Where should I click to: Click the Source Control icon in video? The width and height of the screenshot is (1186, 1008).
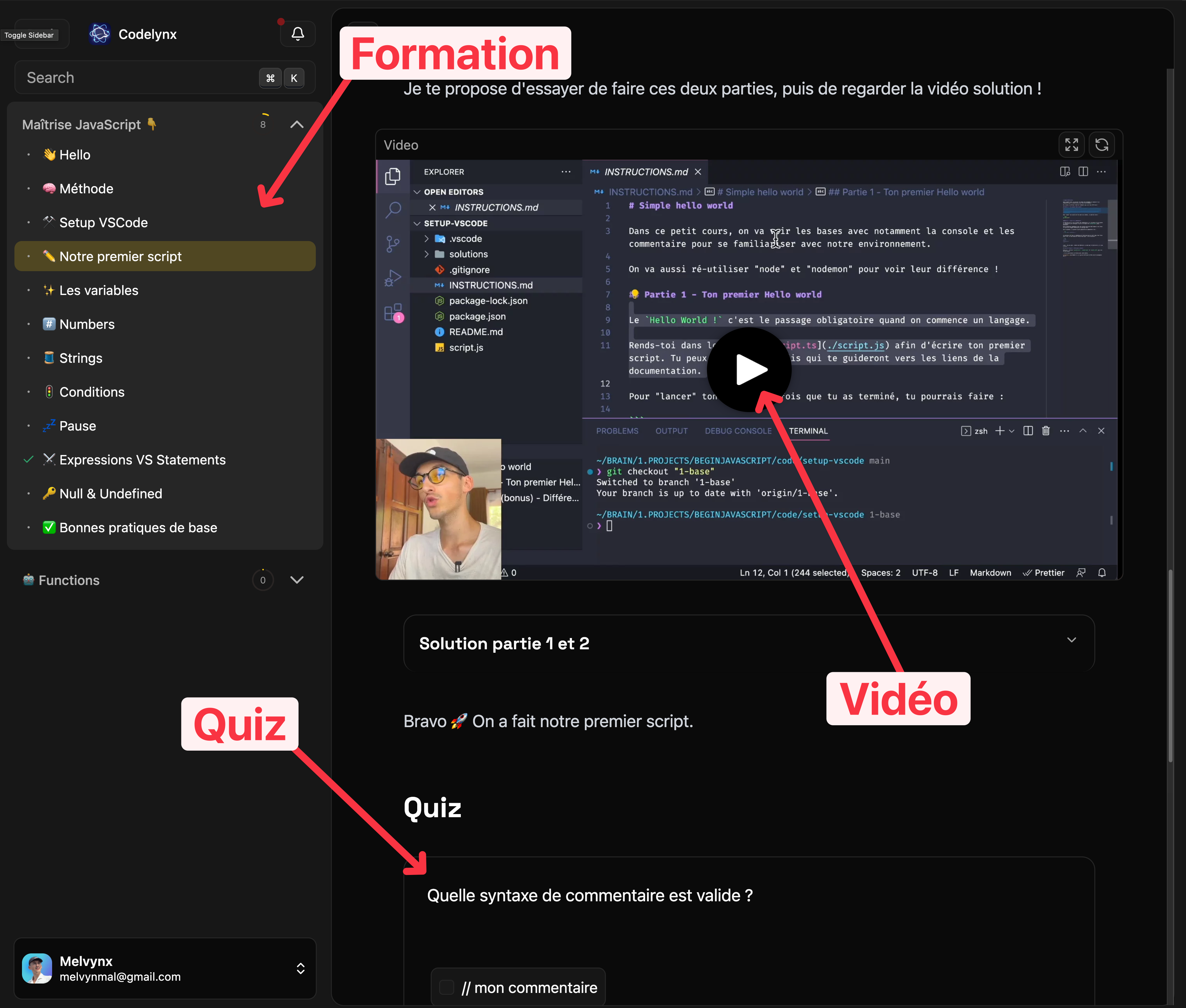[393, 244]
